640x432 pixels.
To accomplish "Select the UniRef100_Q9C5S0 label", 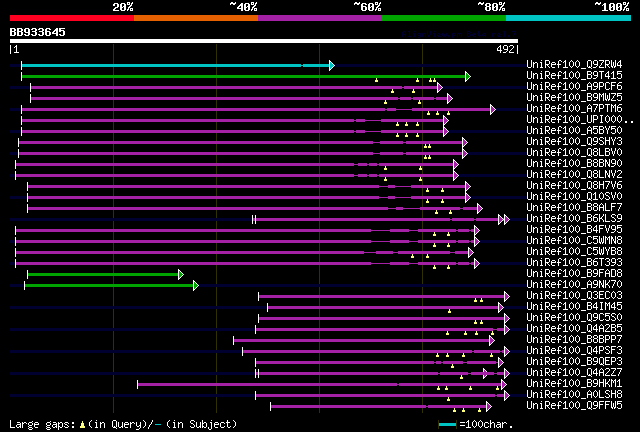I will (574, 318).
